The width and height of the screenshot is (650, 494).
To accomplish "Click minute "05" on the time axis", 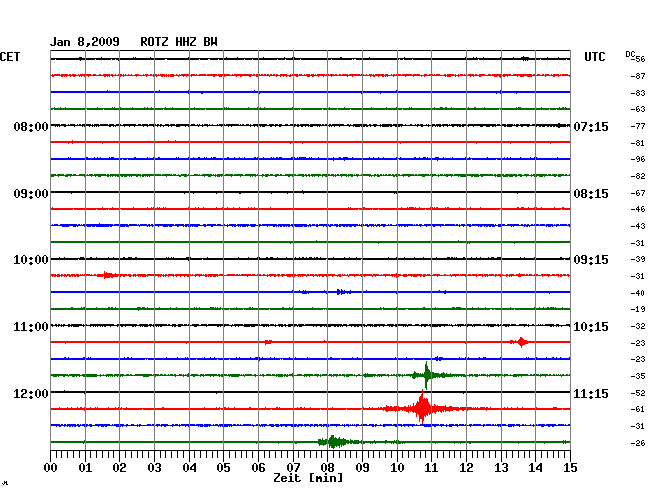I will pos(223,467).
